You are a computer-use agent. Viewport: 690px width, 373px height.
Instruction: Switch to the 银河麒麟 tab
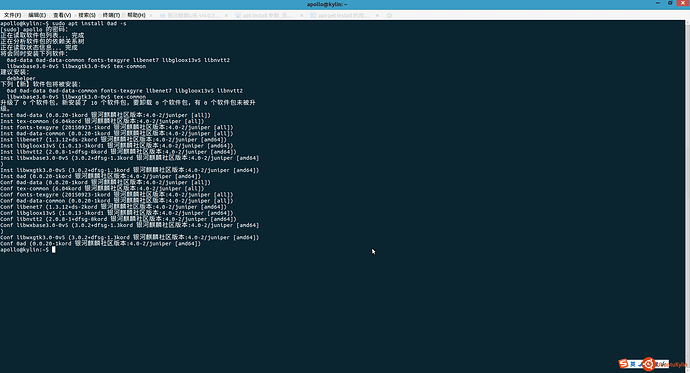tap(193, 15)
